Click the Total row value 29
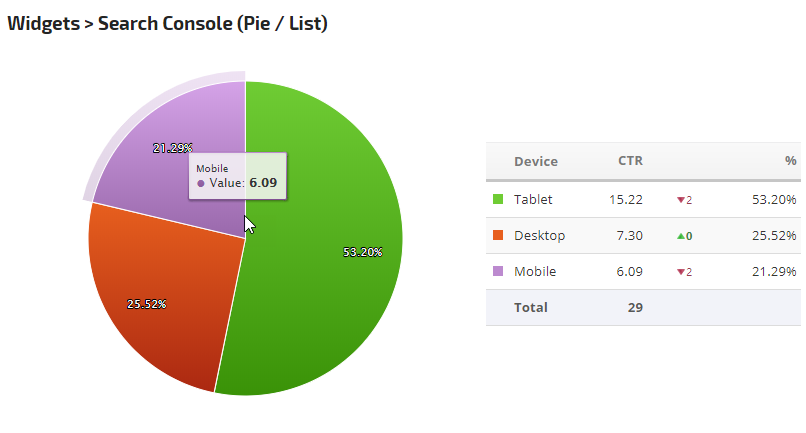 (635, 308)
